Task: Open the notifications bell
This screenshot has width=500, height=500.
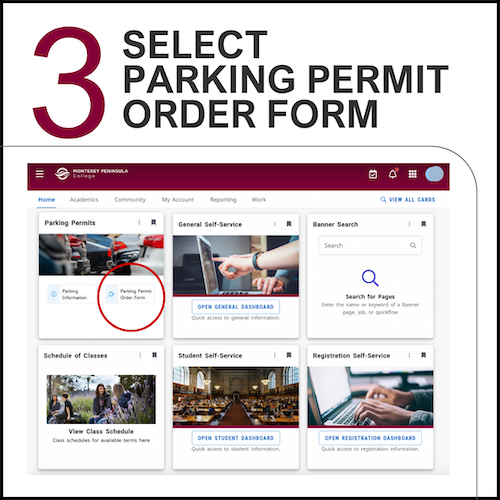Action: [x=393, y=174]
